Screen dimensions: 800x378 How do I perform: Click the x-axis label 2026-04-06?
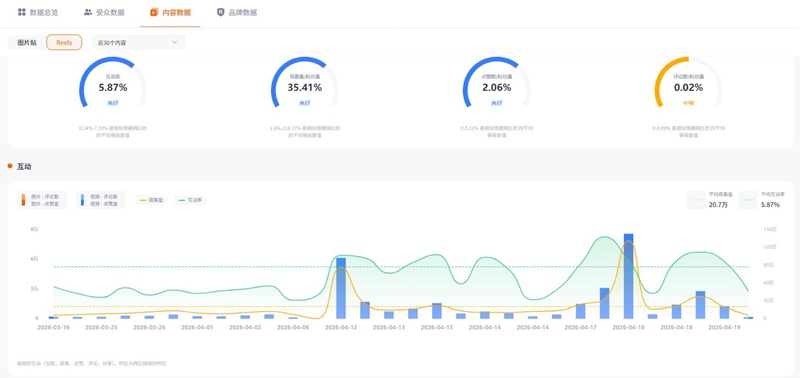coord(293,327)
